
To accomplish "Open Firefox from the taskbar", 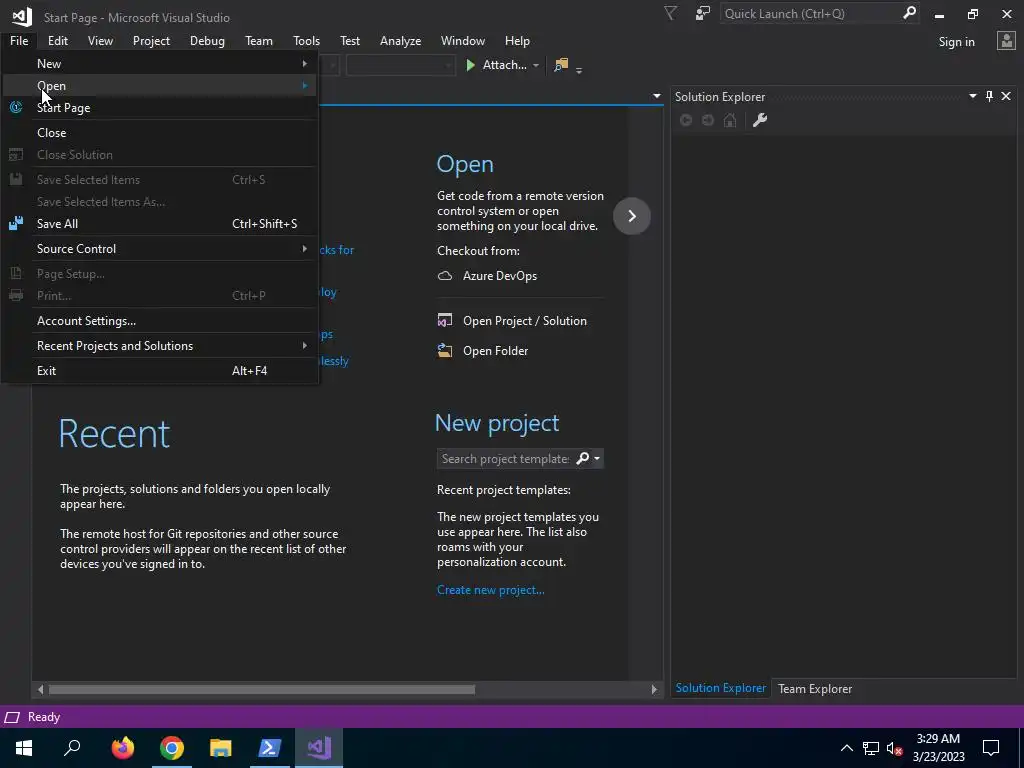I will point(122,748).
